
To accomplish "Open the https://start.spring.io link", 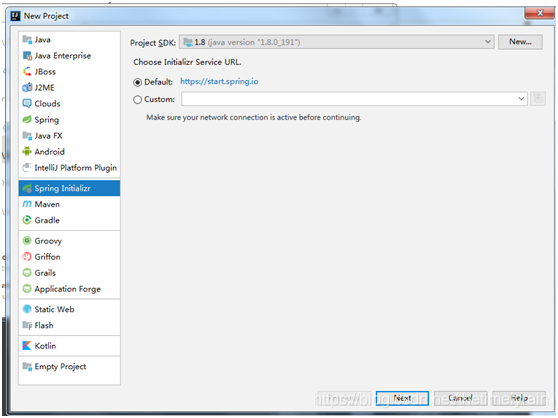I will [x=219, y=81].
